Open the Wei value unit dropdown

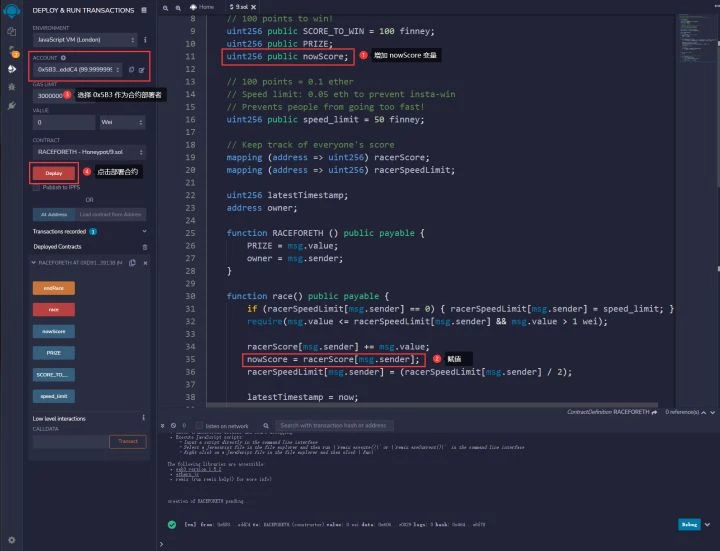(x=121, y=122)
